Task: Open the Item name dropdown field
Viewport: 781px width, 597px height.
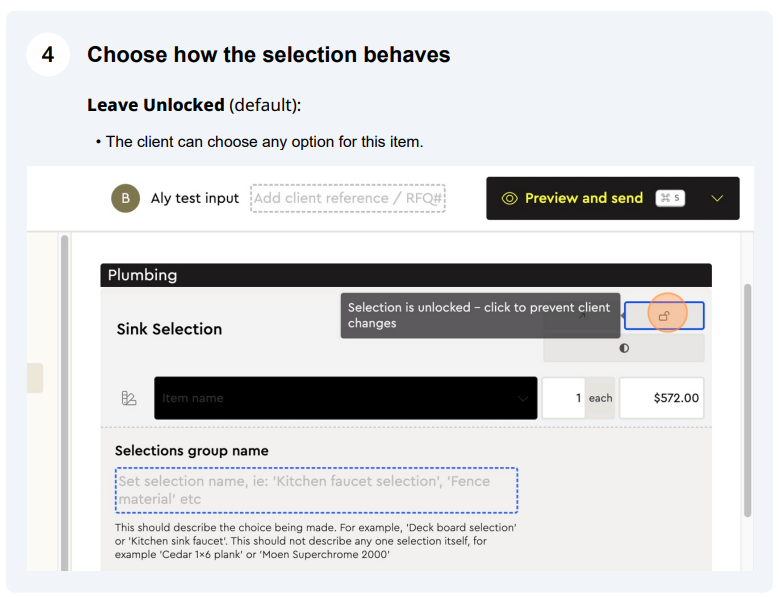Action: click(x=346, y=398)
